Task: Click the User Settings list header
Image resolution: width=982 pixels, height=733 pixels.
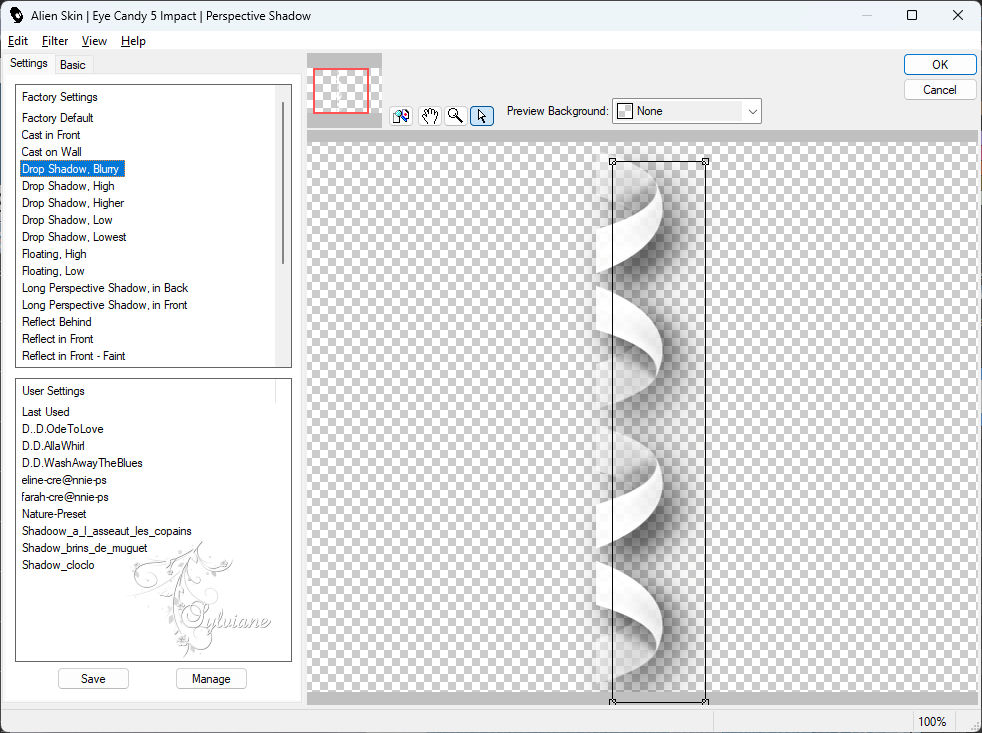Action: [53, 390]
